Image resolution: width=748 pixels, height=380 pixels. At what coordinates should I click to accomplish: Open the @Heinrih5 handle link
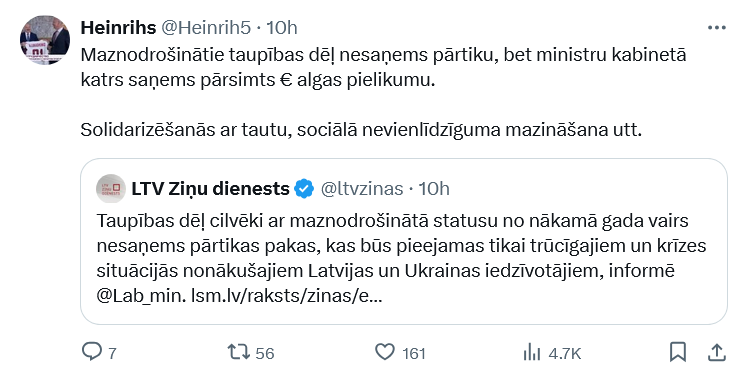206,28
